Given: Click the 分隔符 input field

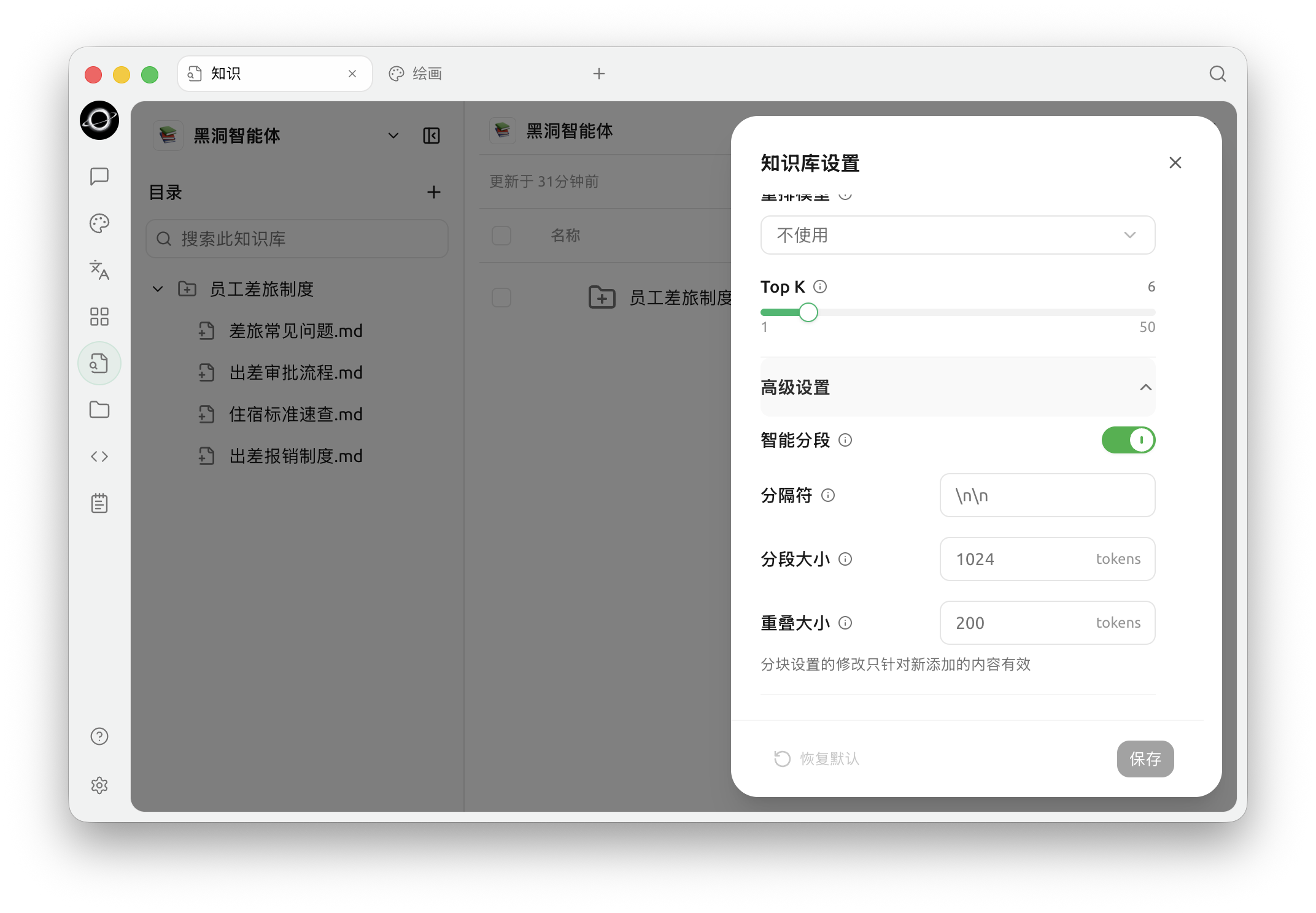Looking at the screenshot, I should (1047, 495).
